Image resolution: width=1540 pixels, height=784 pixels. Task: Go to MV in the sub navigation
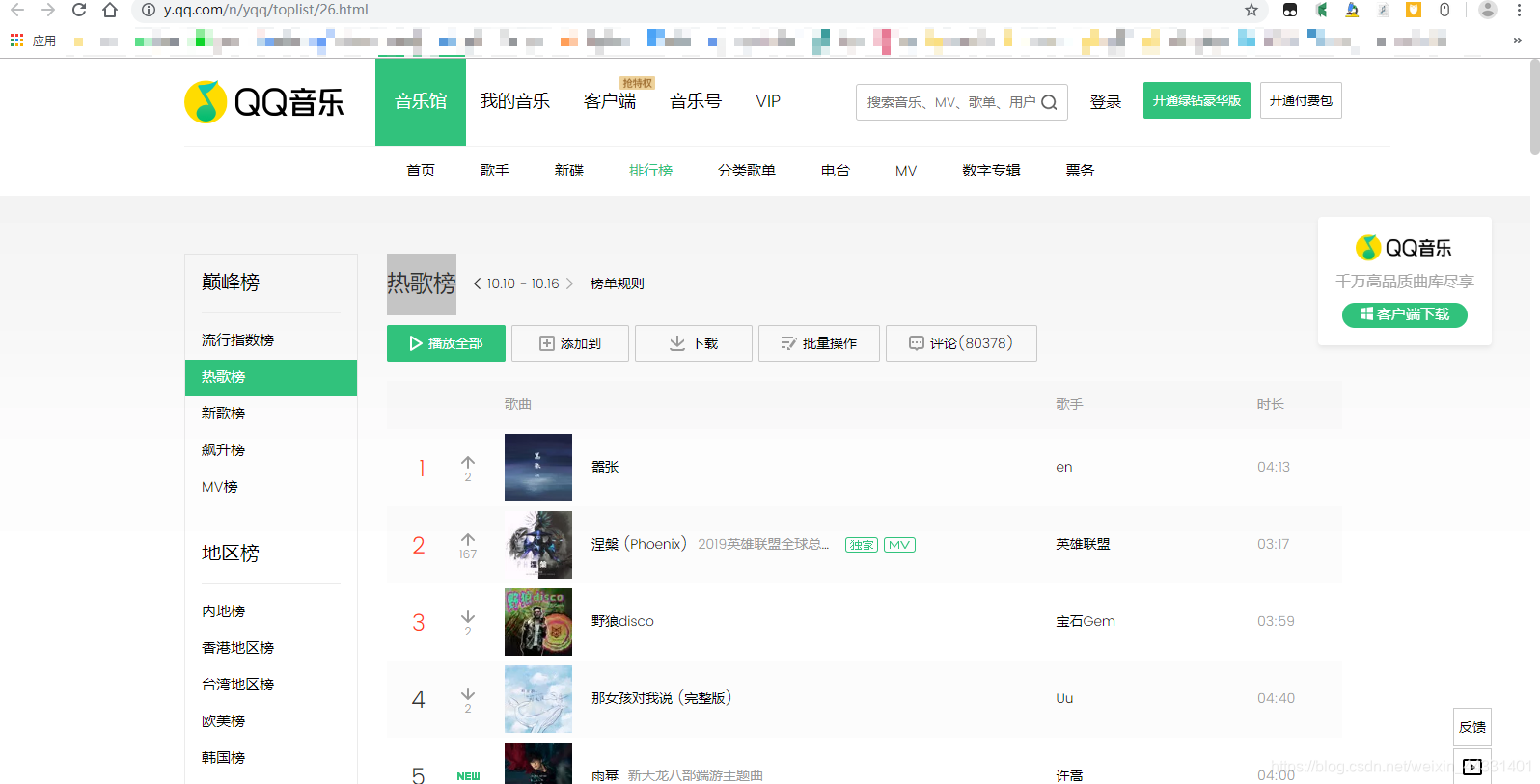click(906, 171)
